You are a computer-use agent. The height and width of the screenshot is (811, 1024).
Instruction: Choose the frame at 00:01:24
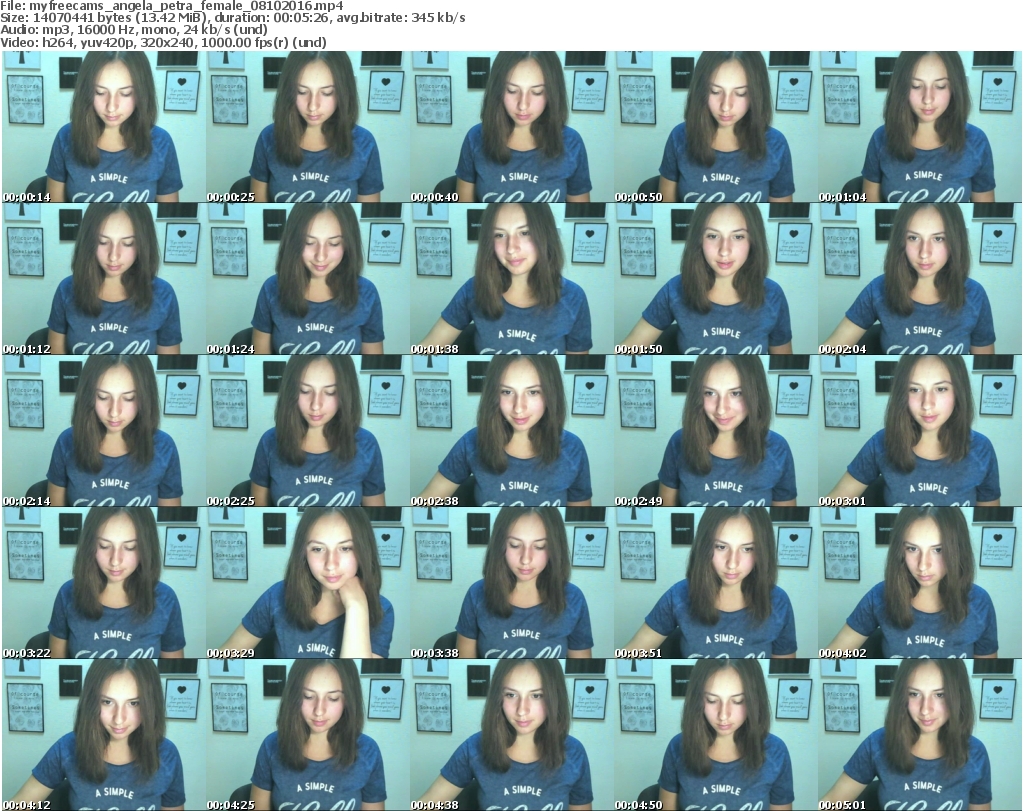[308, 279]
